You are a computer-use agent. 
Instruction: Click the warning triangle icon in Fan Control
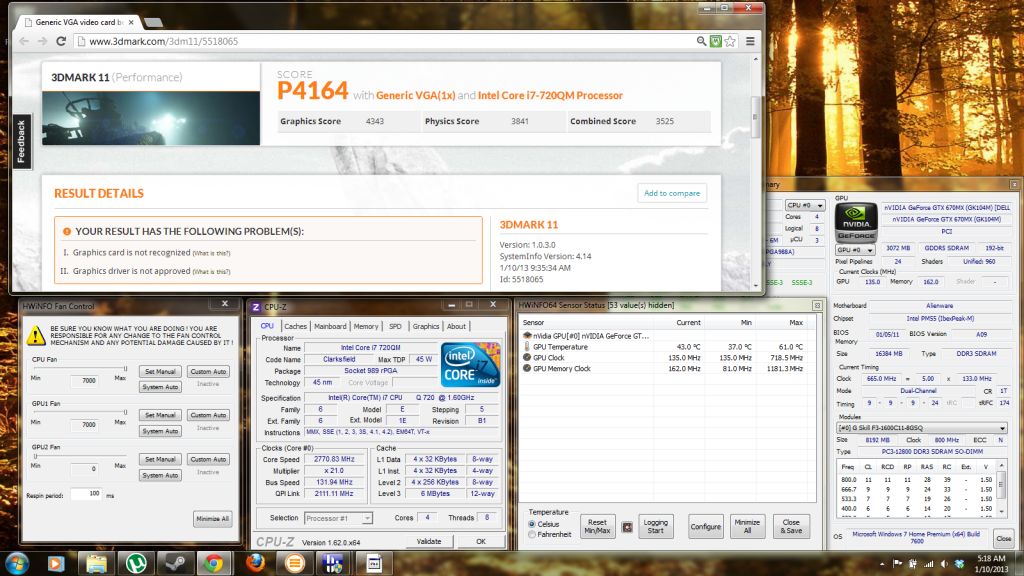[36, 336]
